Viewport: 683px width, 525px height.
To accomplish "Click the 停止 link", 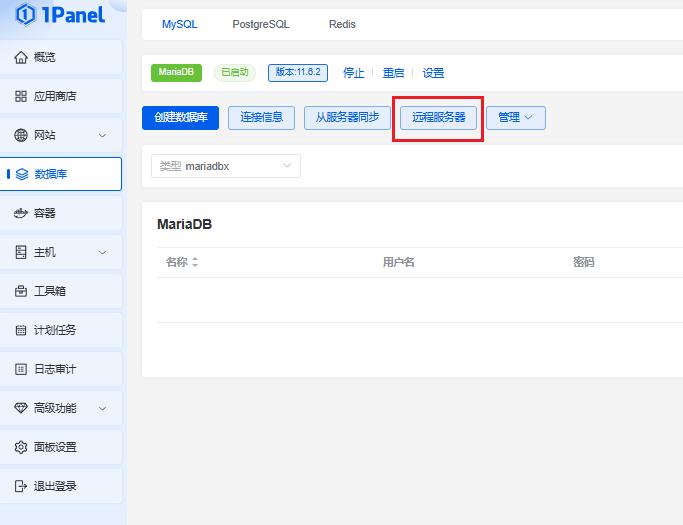I will point(353,73).
